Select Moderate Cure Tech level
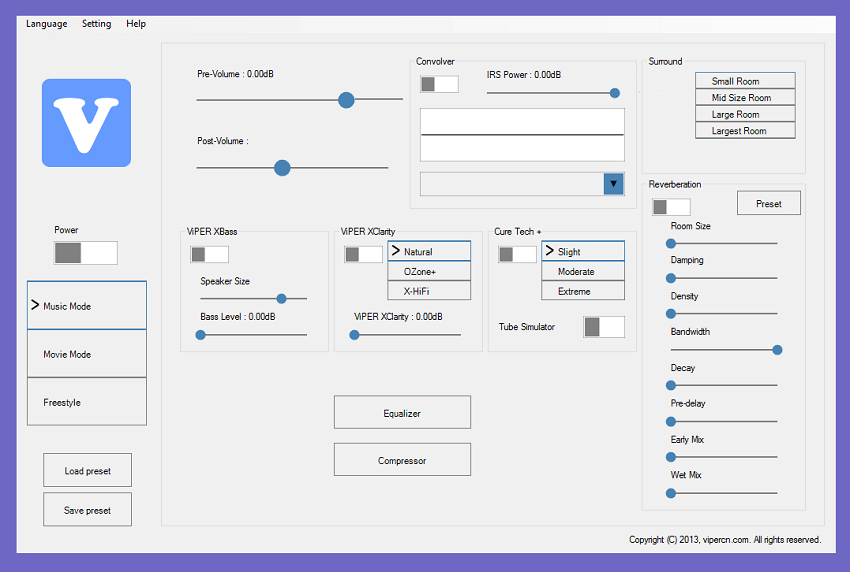 coord(583,271)
